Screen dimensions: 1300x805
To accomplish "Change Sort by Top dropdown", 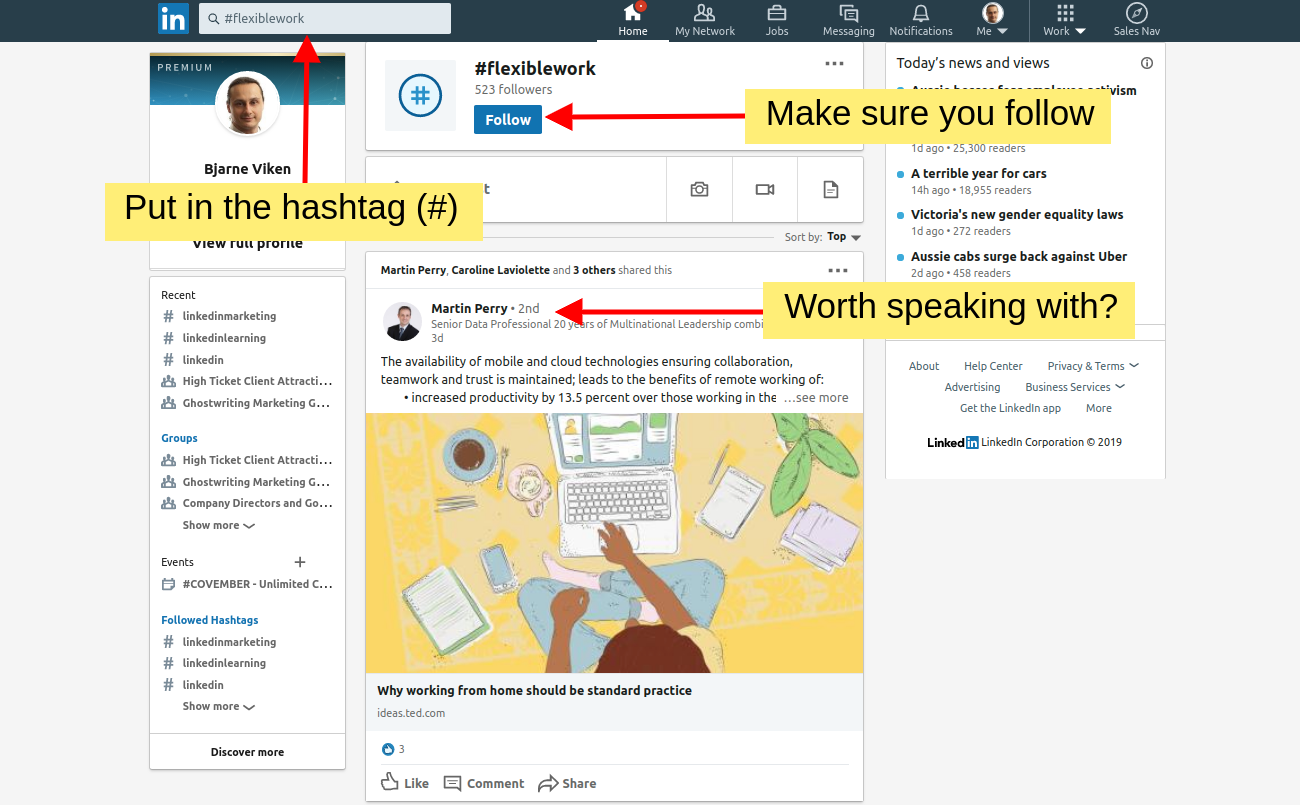I will tap(844, 237).
